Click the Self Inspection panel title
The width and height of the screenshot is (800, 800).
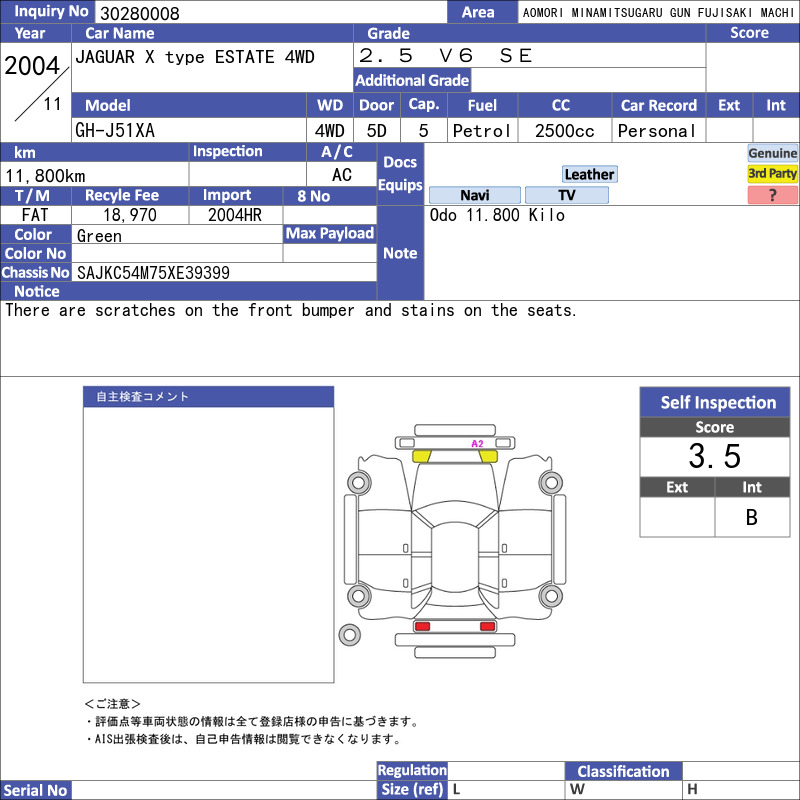(x=714, y=403)
